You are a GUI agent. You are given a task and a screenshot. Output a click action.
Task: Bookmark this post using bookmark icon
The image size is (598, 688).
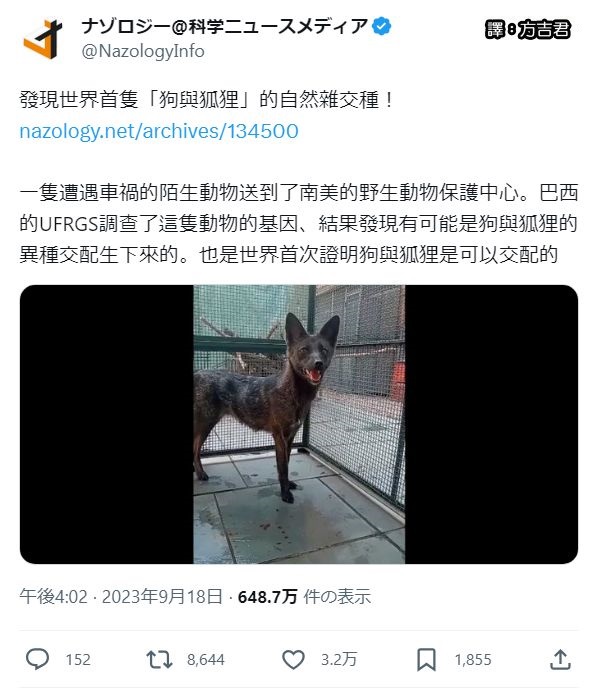click(426, 659)
